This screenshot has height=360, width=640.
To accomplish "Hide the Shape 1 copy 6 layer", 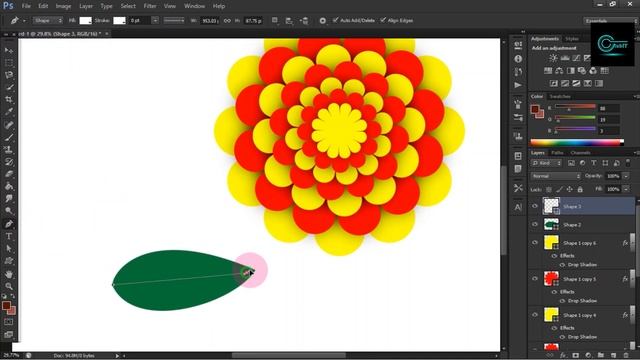I will (x=535, y=242).
